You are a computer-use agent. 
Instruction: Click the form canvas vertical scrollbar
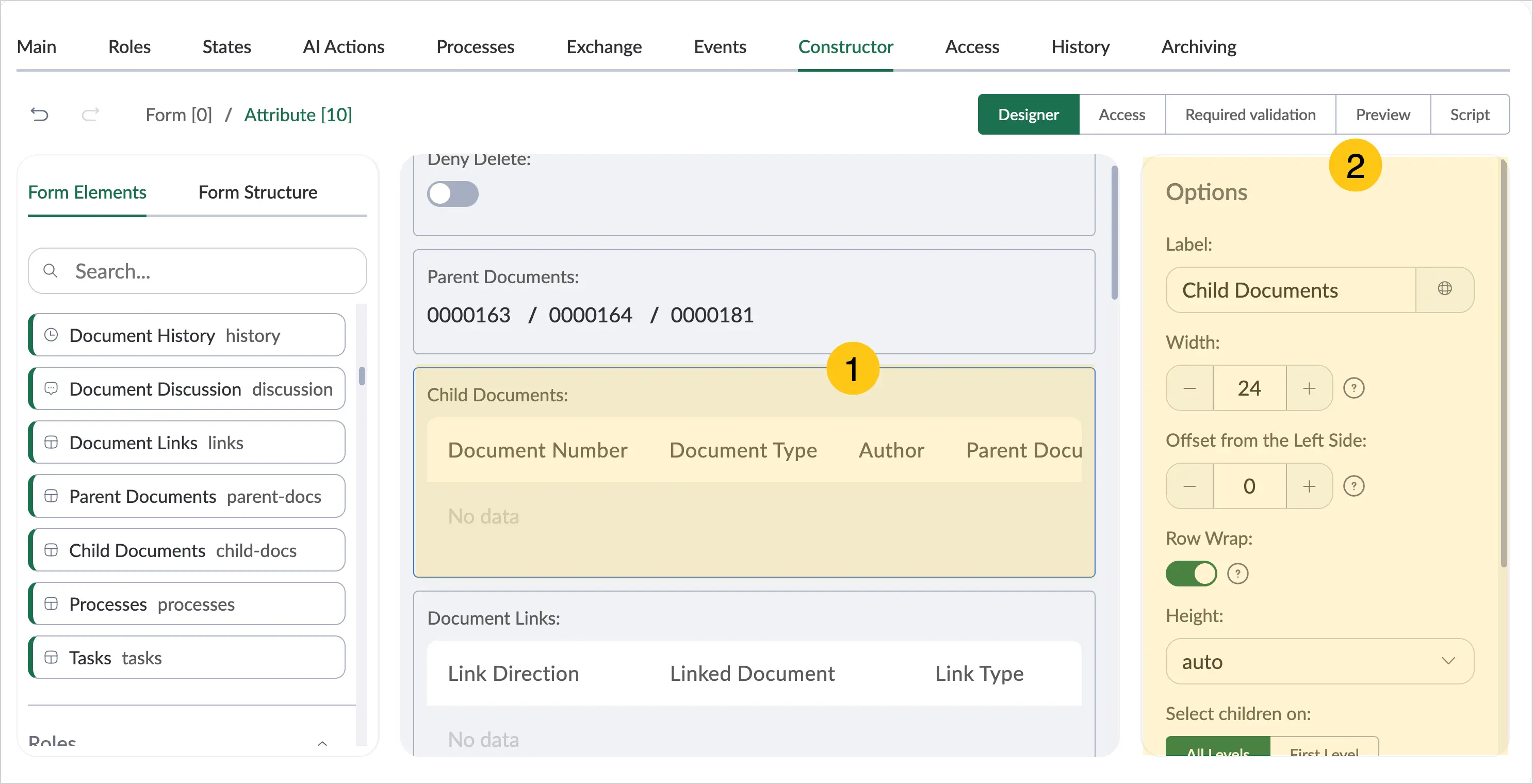coord(1114,233)
